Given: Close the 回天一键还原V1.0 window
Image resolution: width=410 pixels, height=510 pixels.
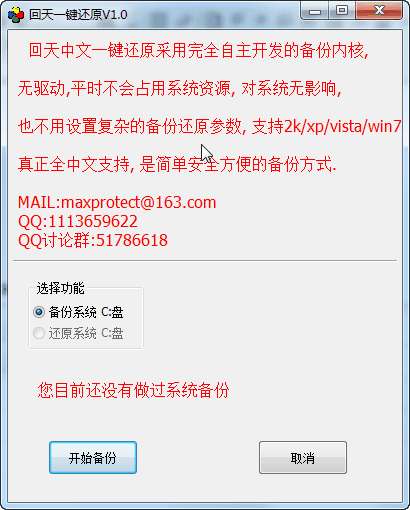Looking at the screenshot, I should pyautogui.click(x=379, y=11).
